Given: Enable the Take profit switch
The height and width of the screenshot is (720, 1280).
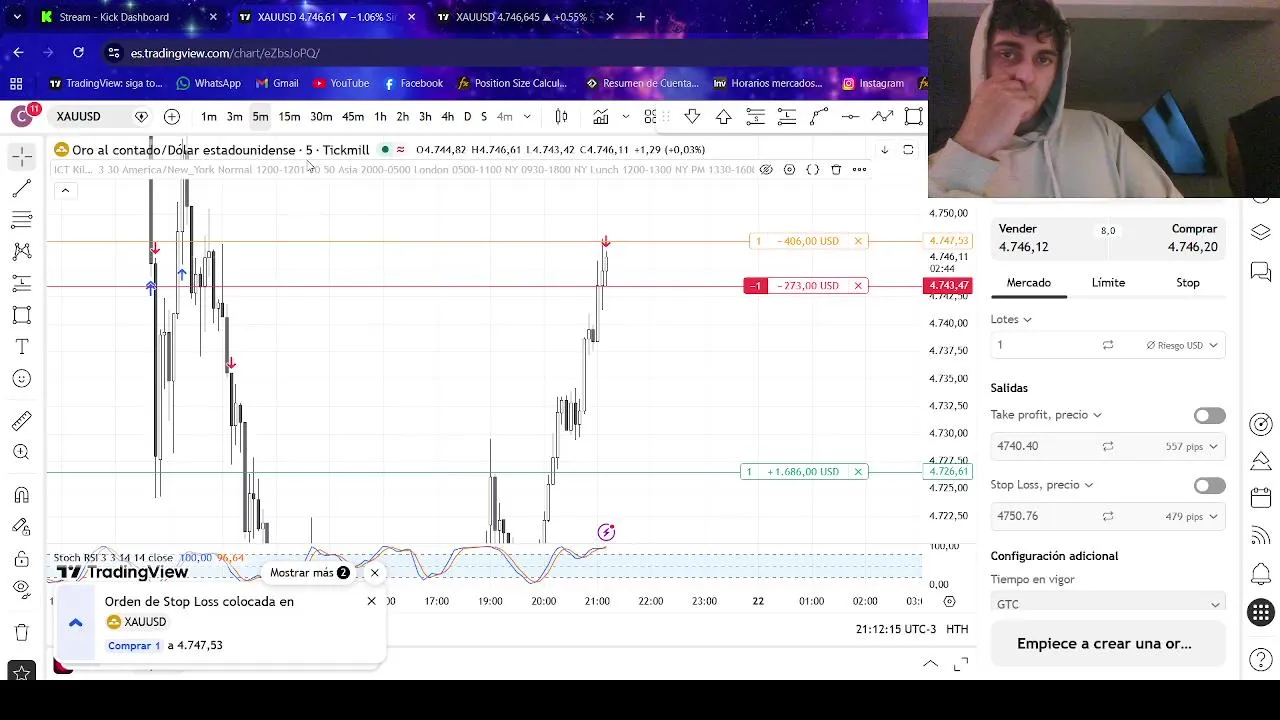Looking at the screenshot, I should pos(1209,415).
